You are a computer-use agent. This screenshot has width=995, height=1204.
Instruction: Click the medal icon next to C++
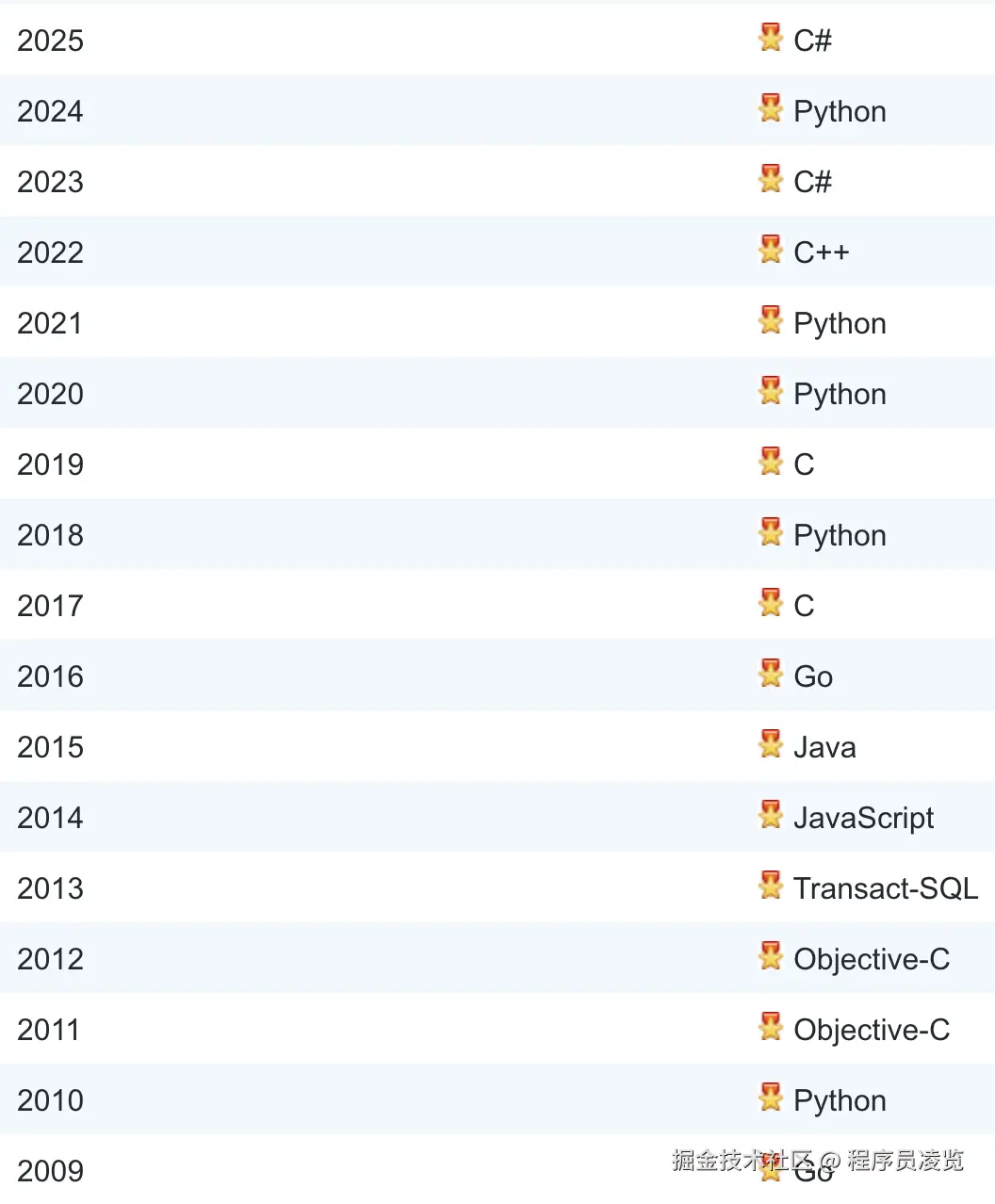771,250
